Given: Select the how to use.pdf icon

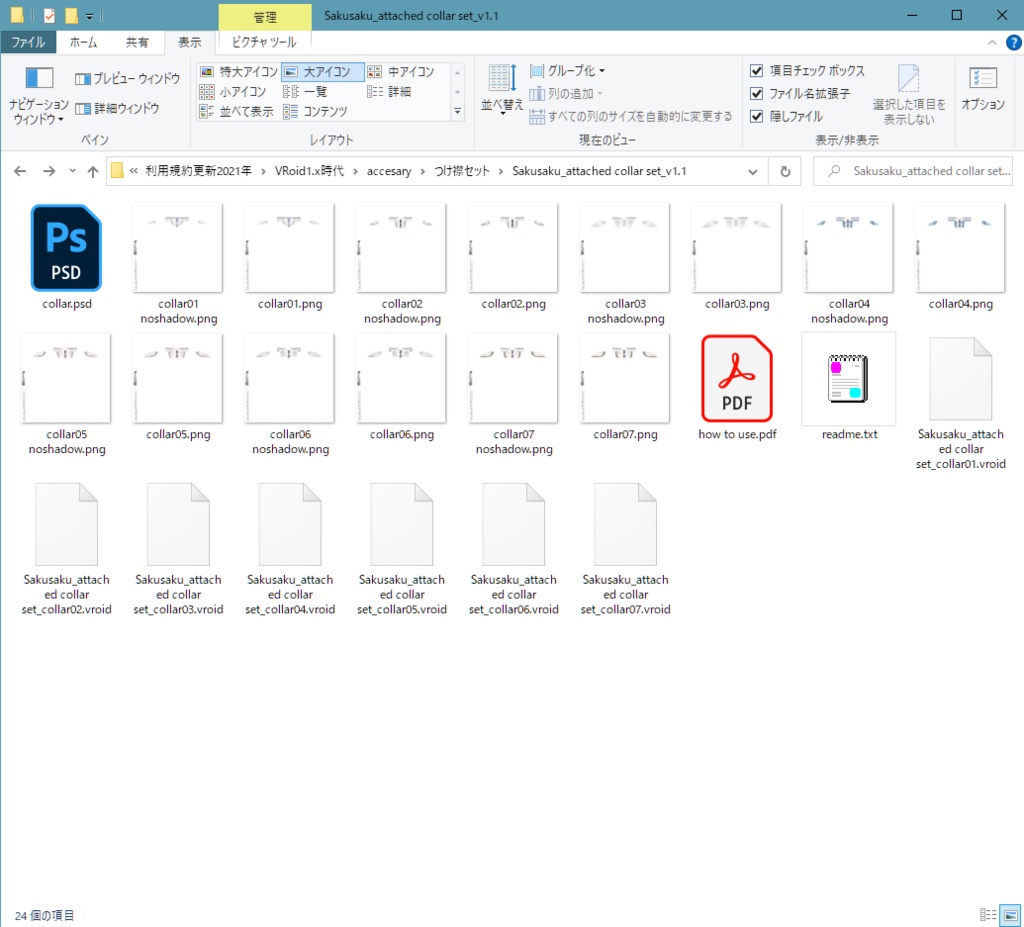Looking at the screenshot, I should click(737, 378).
